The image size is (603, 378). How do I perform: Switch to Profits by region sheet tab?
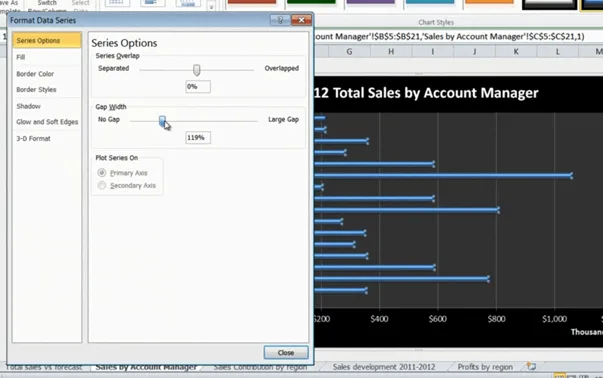point(485,367)
